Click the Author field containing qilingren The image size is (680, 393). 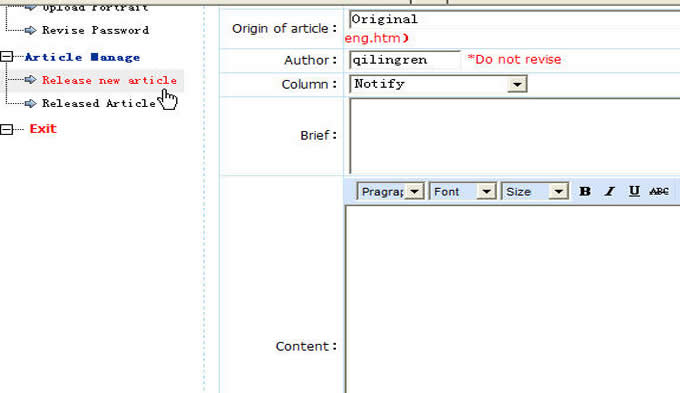[x=405, y=60]
